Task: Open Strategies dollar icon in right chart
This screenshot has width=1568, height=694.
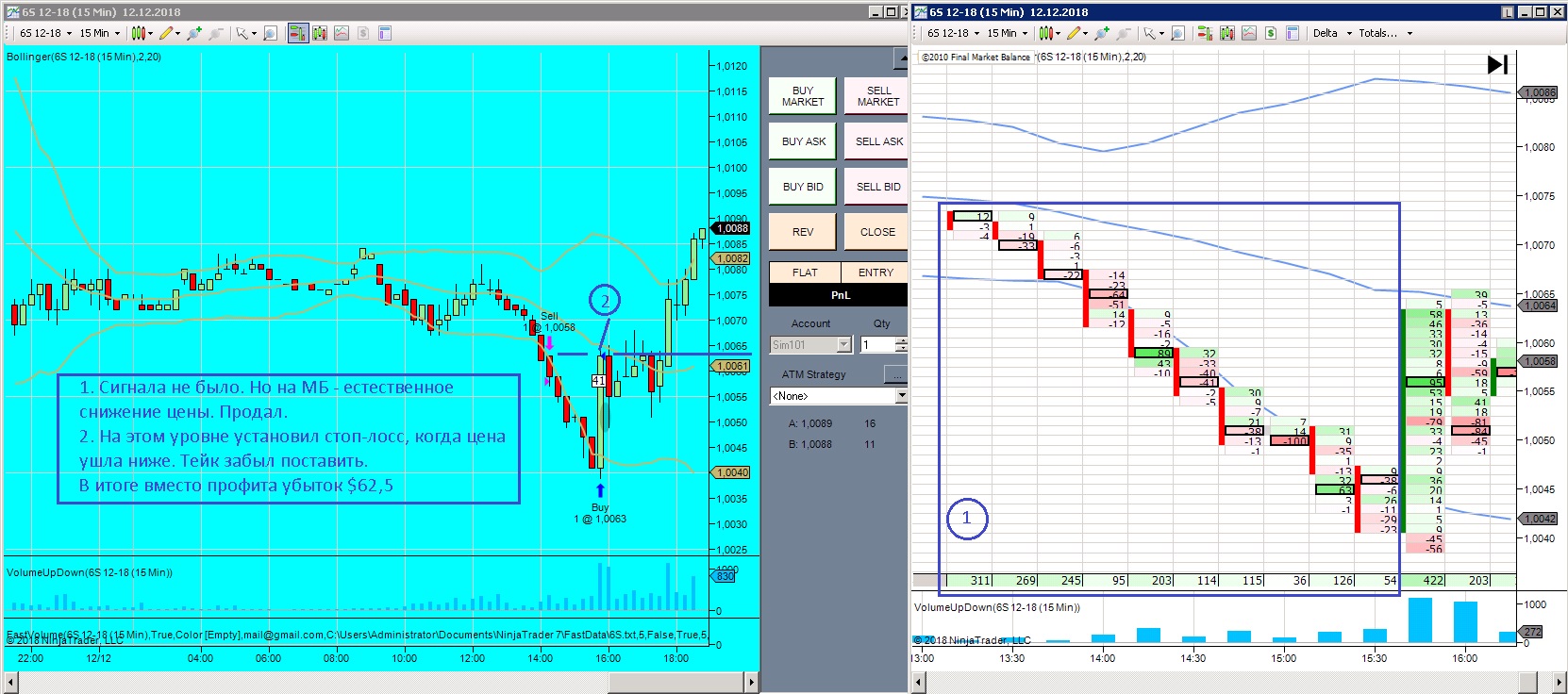Action: tap(1271, 33)
